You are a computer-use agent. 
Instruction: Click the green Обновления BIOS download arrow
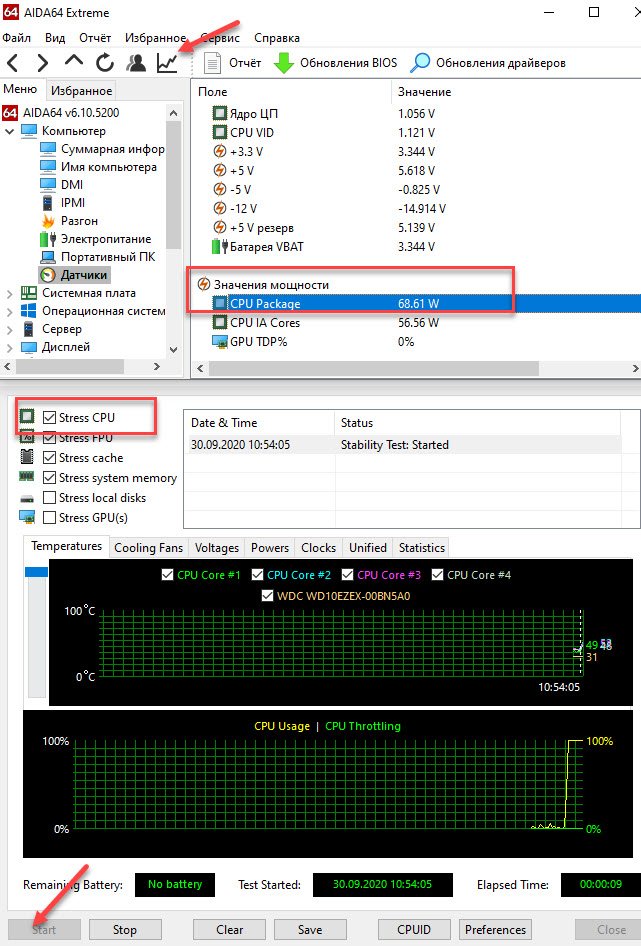(x=284, y=63)
